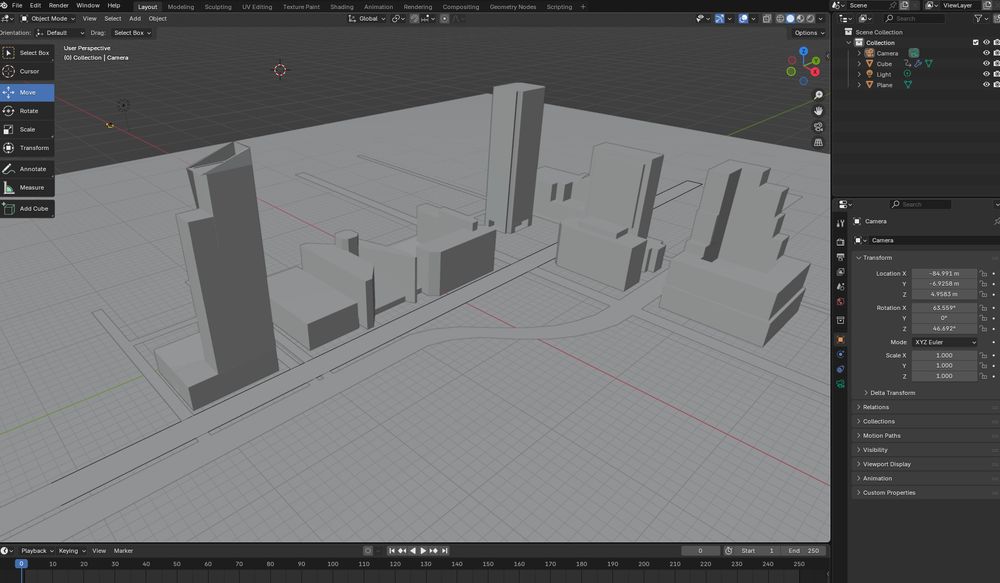The height and width of the screenshot is (583, 1000).
Task: Open the Object Constraints properties tab
Action: coord(841,369)
